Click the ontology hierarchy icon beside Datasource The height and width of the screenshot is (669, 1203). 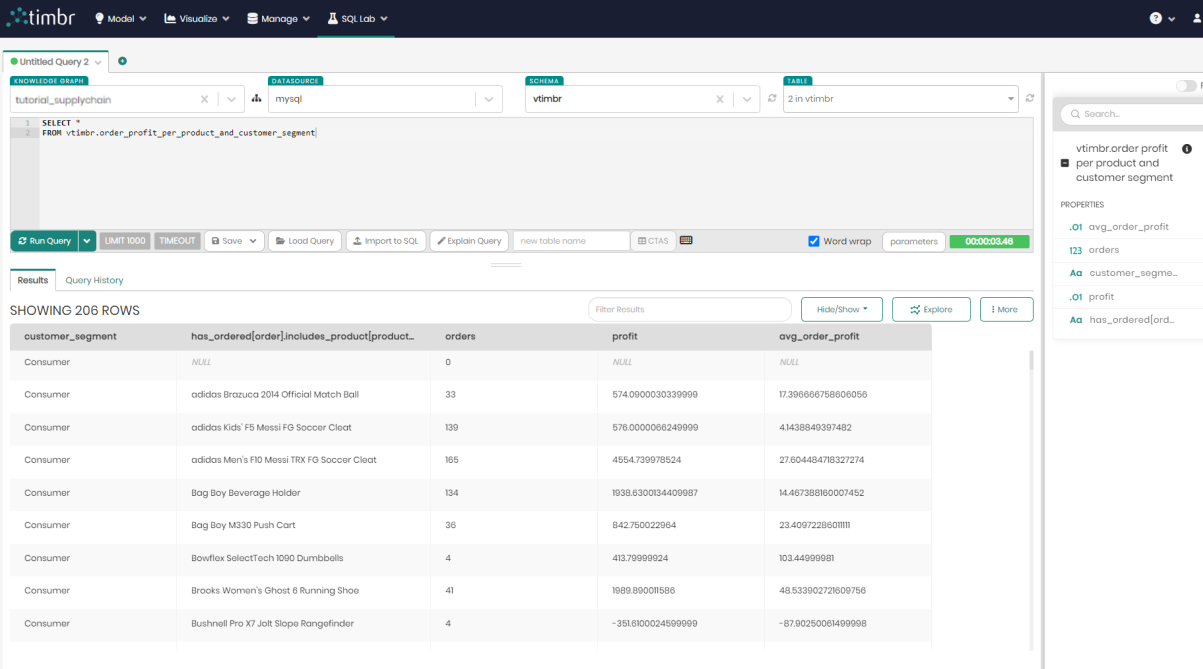pyautogui.click(x=256, y=99)
